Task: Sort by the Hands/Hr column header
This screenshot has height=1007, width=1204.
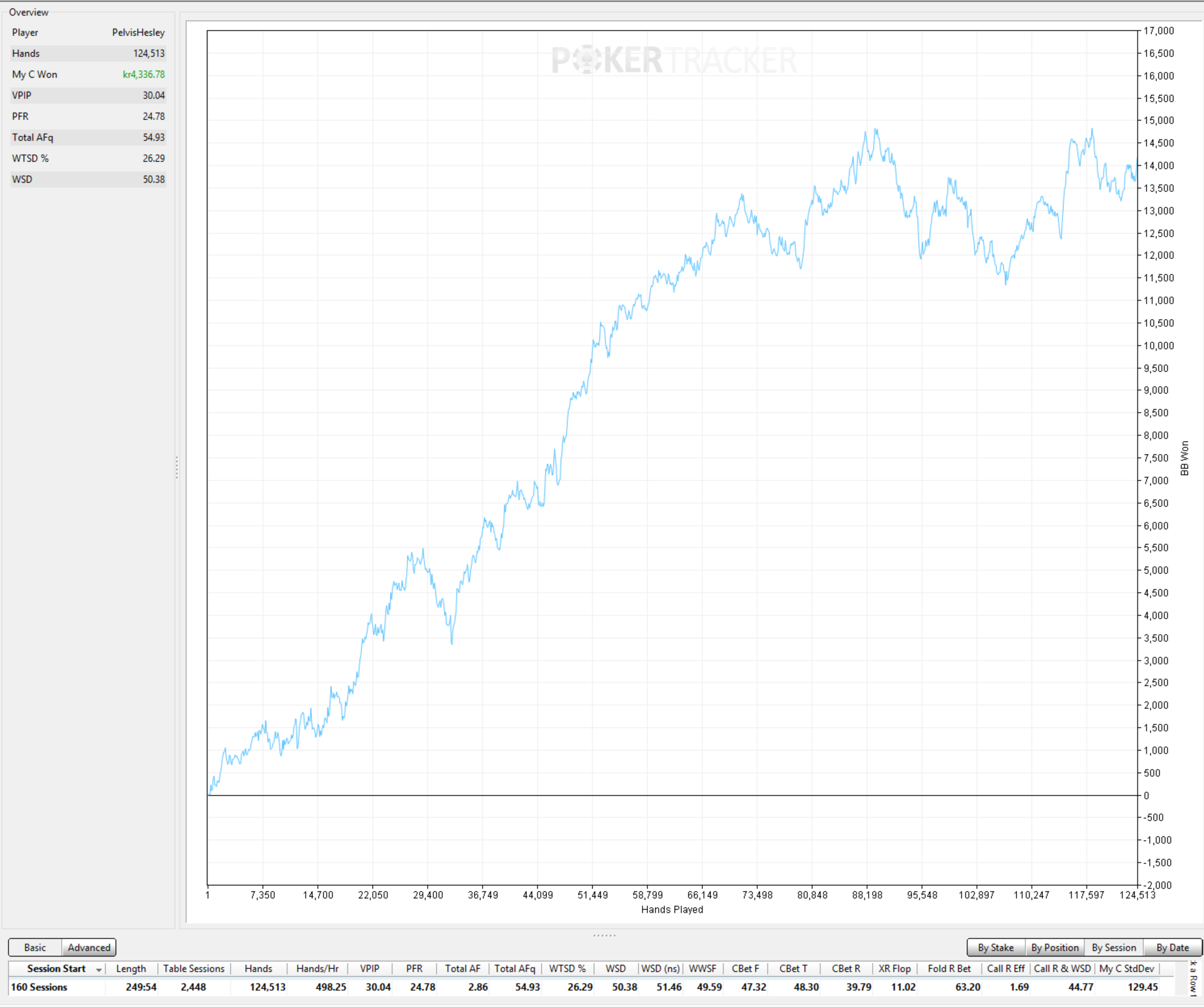Action: point(317,969)
